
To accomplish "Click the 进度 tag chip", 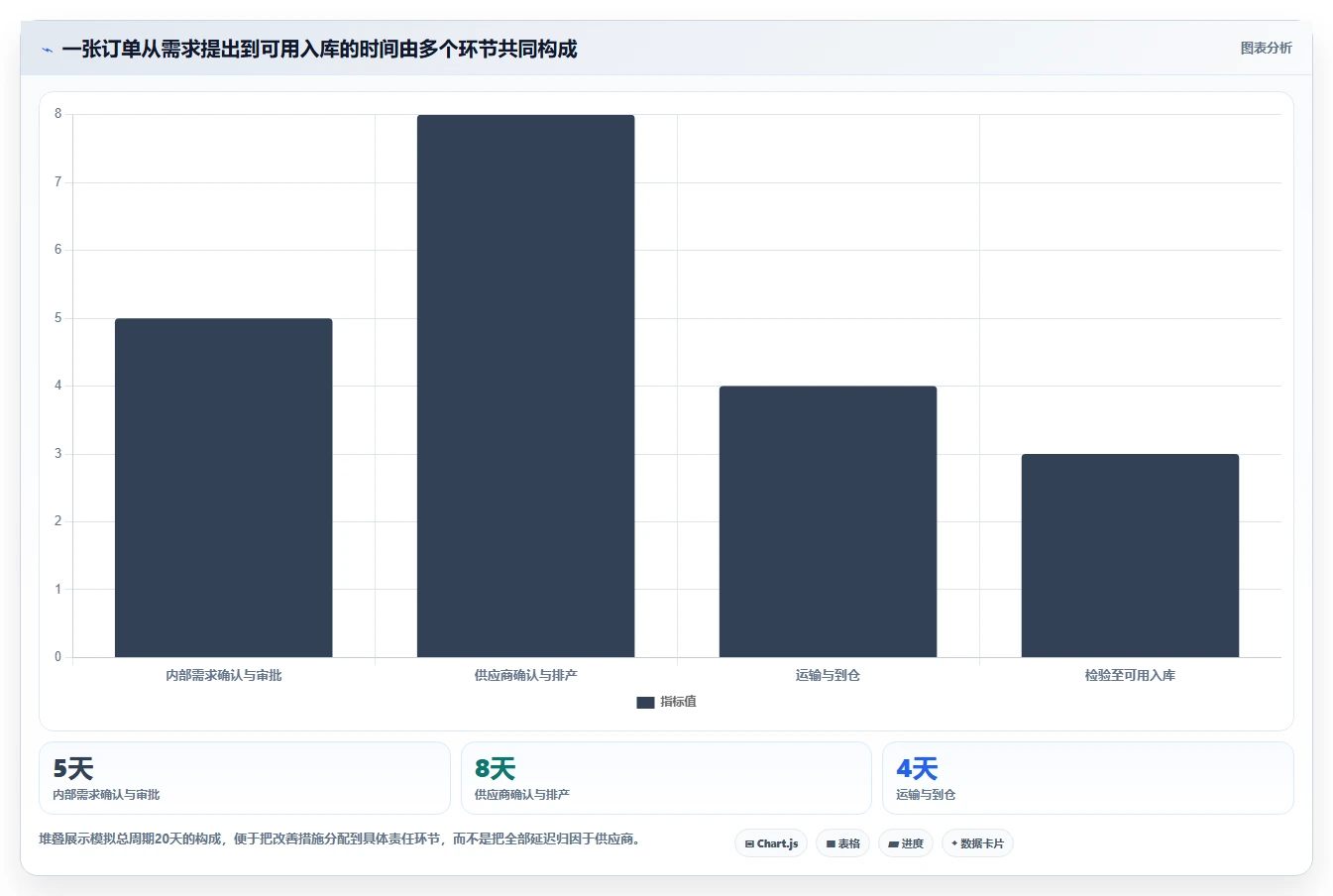I will (x=906, y=843).
